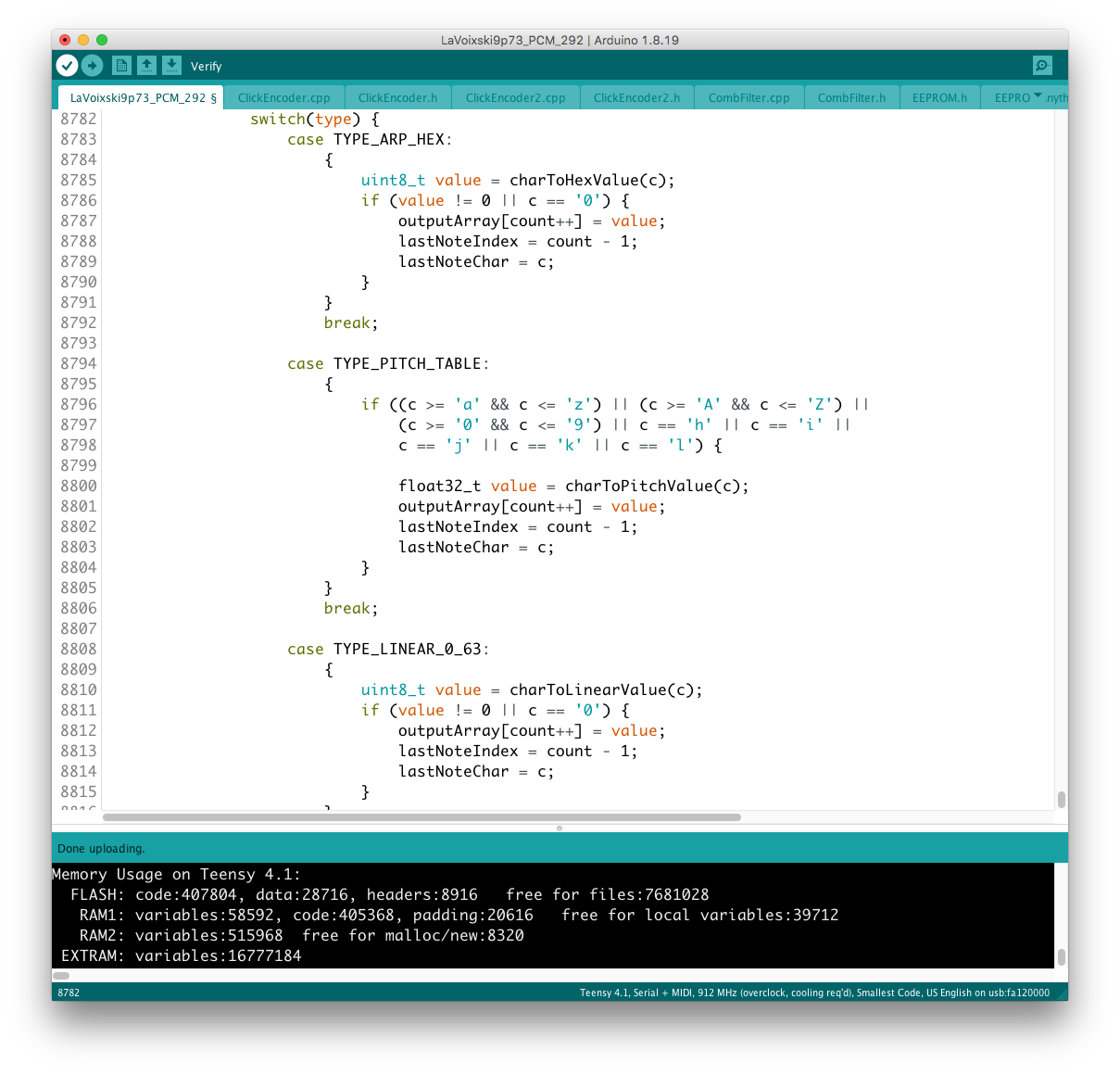This screenshot has width=1120, height=1075.
Task: Open the ClickEncoder.h tab
Action: coord(397,97)
